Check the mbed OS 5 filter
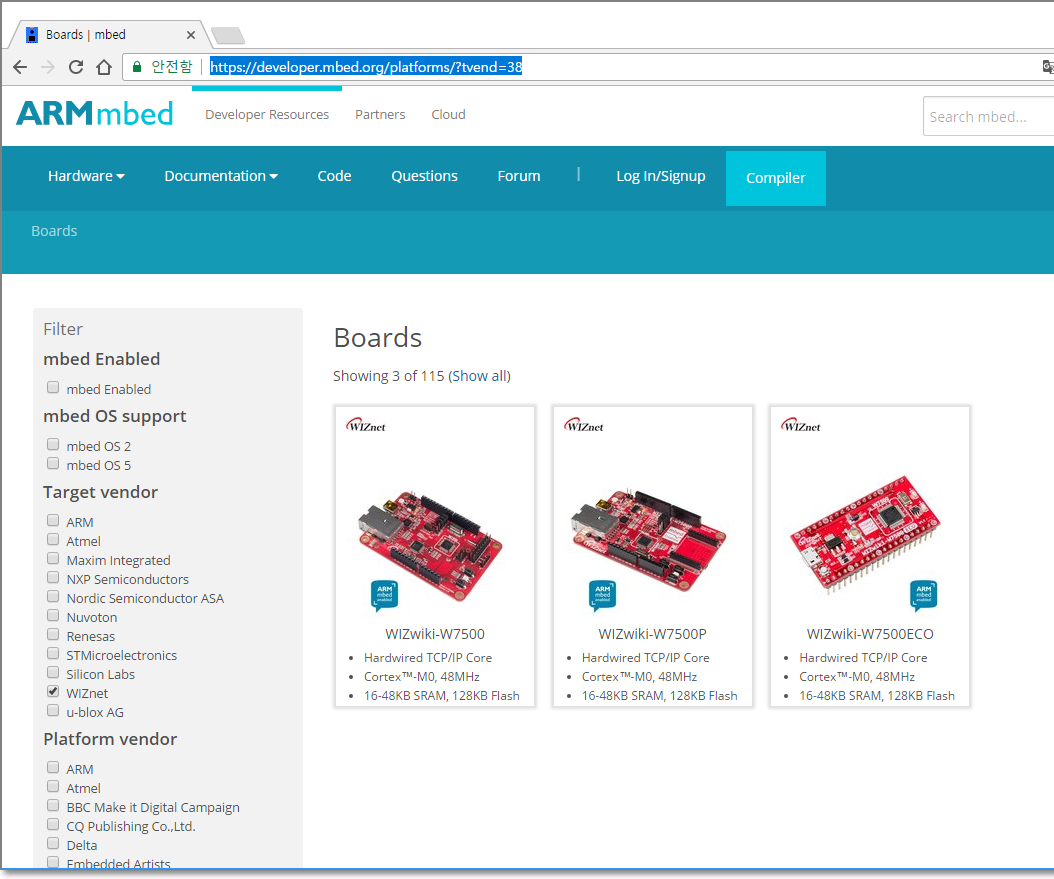 tap(53, 463)
